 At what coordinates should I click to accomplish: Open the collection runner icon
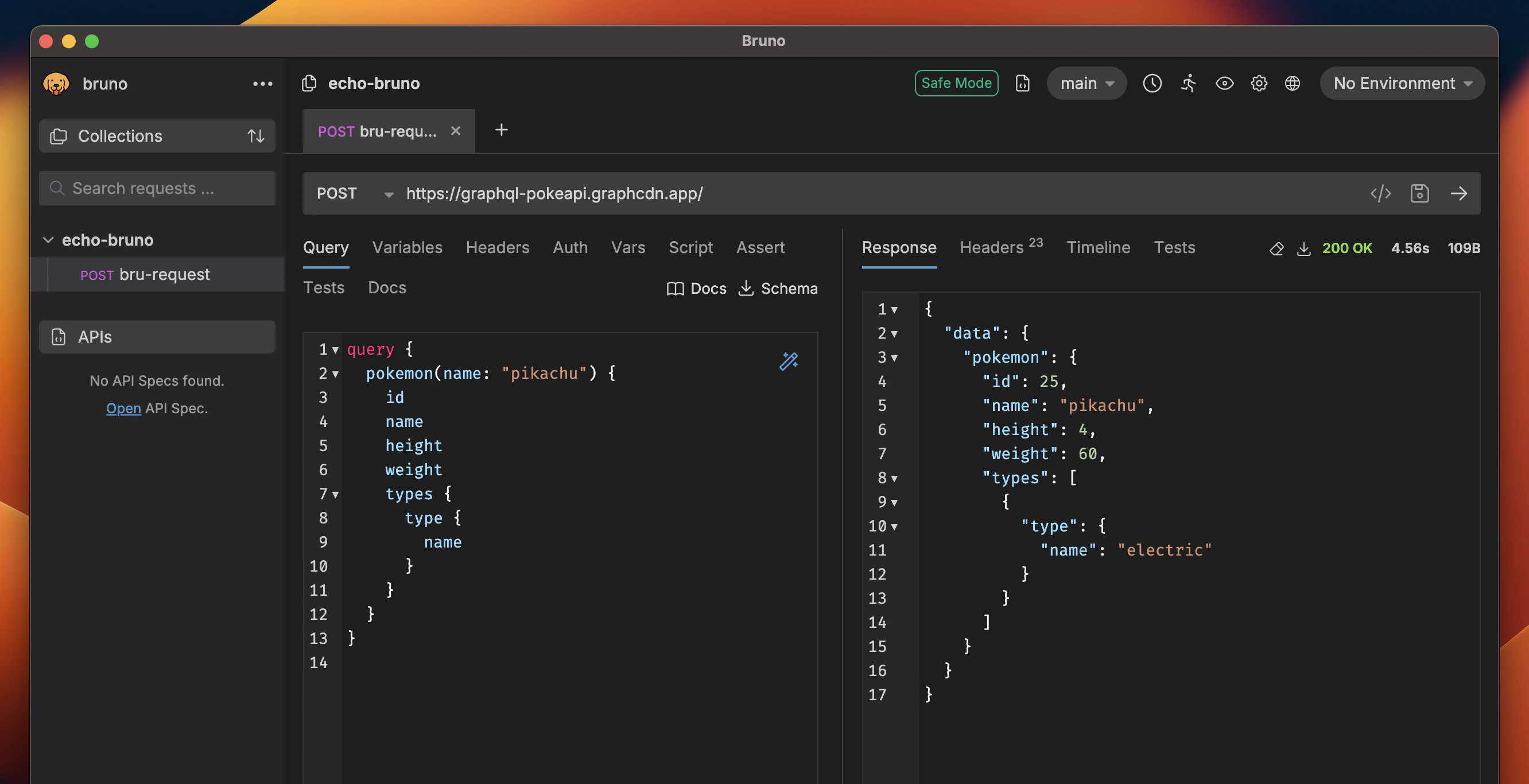(1188, 84)
